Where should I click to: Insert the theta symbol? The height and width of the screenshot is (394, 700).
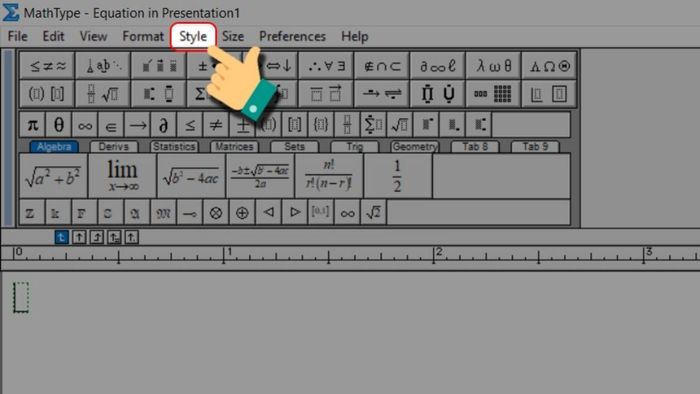pyautogui.click(x=58, y=125)
